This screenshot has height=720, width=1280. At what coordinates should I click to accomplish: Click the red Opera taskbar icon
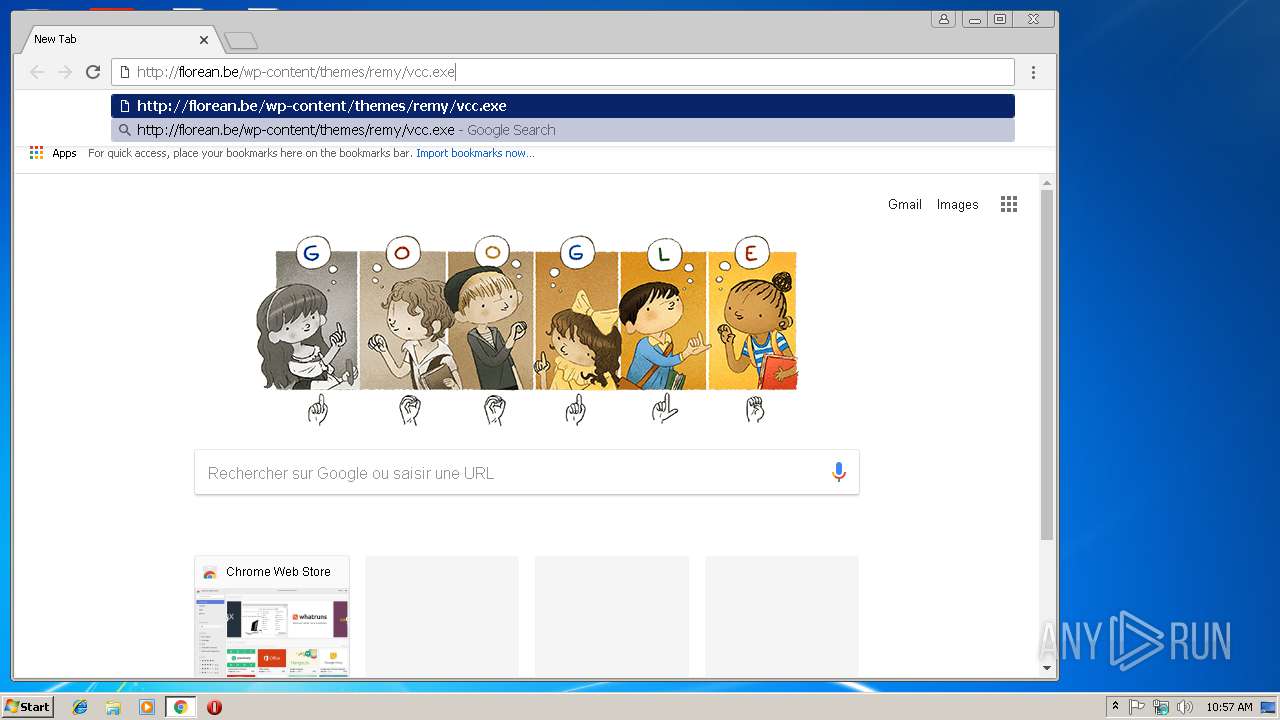pos(214,707)
